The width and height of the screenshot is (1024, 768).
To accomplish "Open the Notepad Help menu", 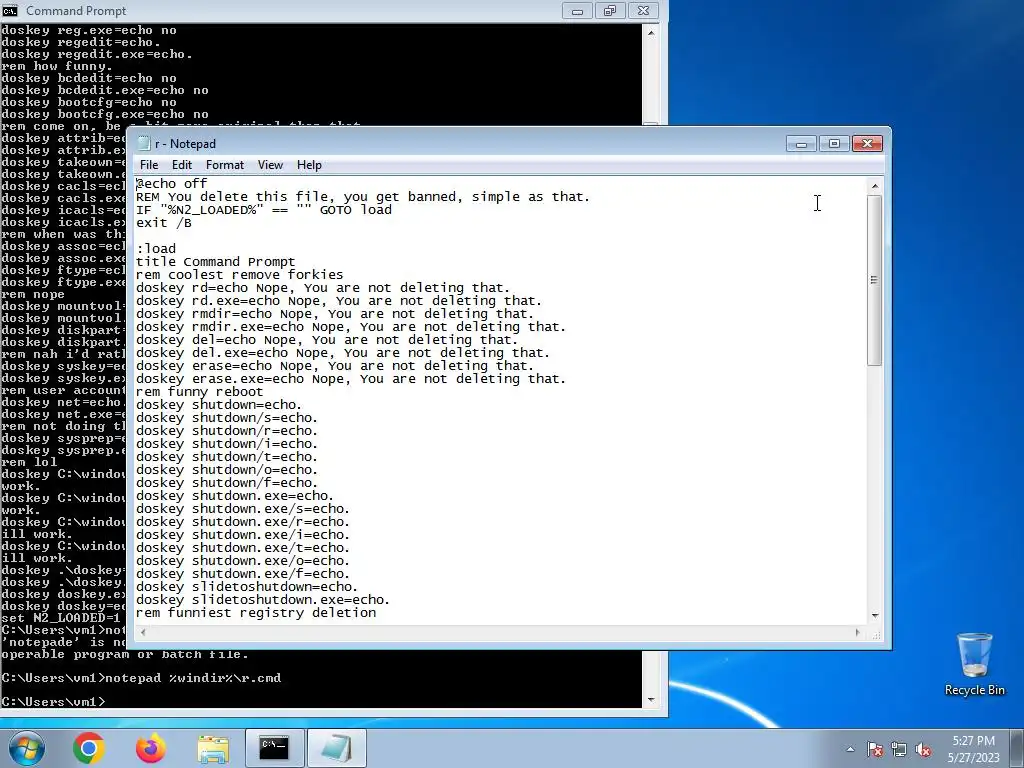I will click(309, 165).
